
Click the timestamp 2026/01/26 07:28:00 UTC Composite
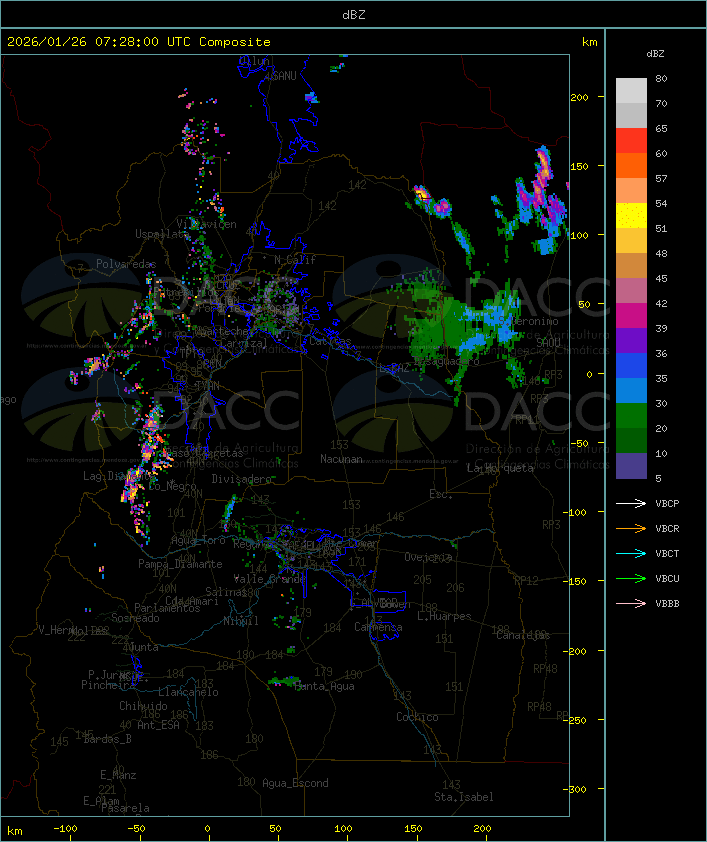click(139, 42)
